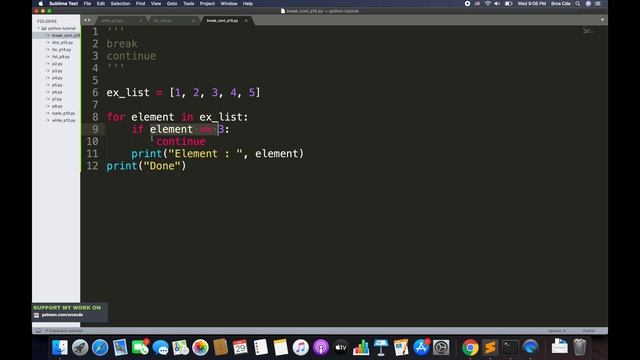Screen dimensions: 640x360
Task: Click the patreon.com link overlay
Action: pos(62,315)
